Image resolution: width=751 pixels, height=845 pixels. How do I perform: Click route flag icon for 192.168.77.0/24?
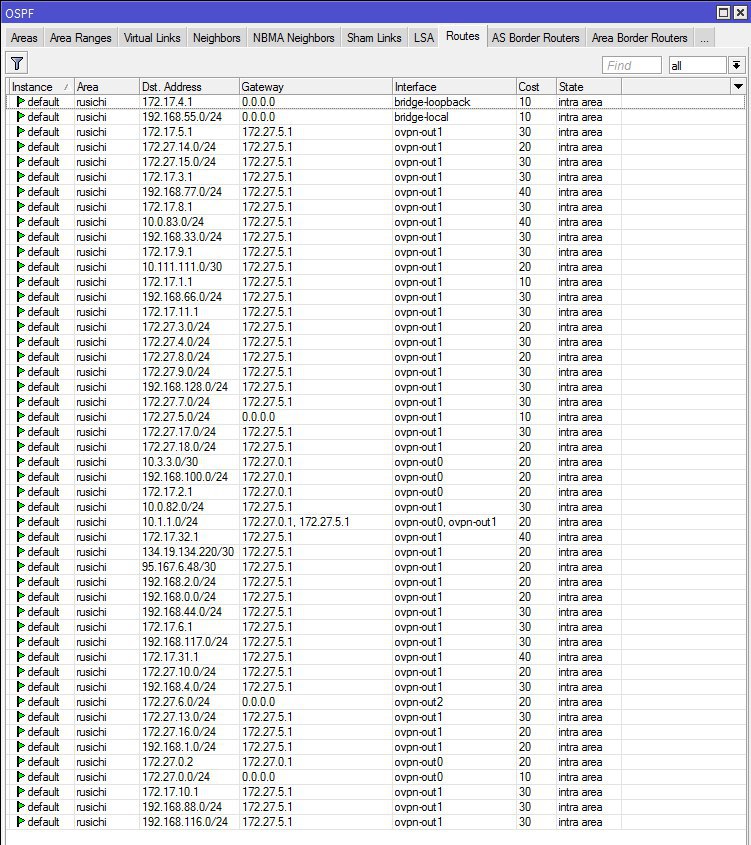pos(21,191)
